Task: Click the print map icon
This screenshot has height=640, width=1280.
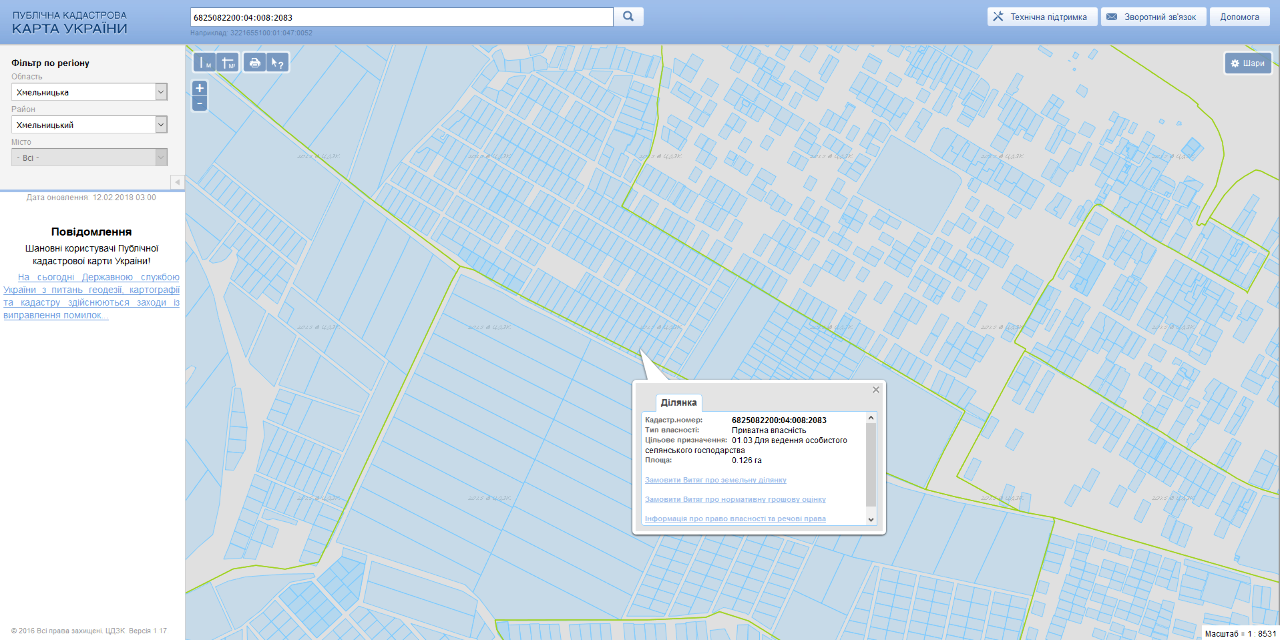Action: 255,63
